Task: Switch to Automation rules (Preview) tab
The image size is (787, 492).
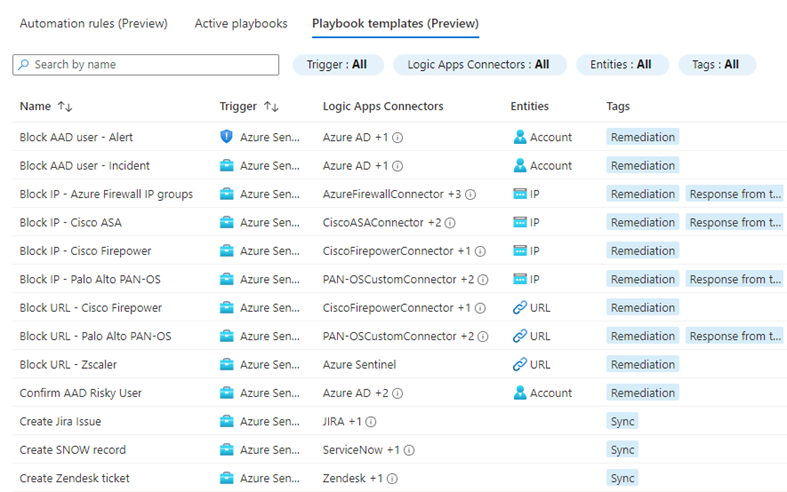Action: [x=94, y=23]
